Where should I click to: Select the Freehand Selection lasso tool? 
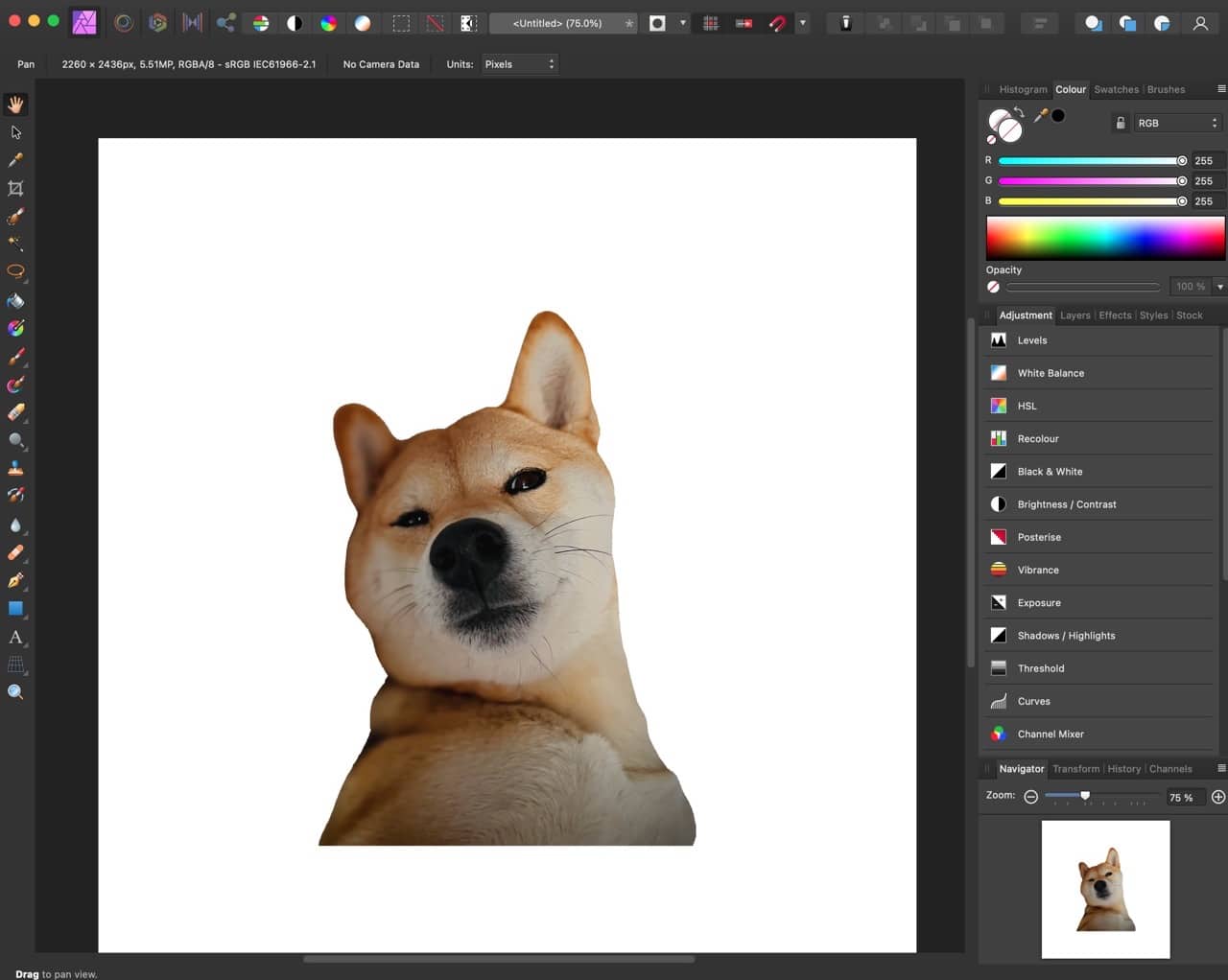[x=15, y=271]
